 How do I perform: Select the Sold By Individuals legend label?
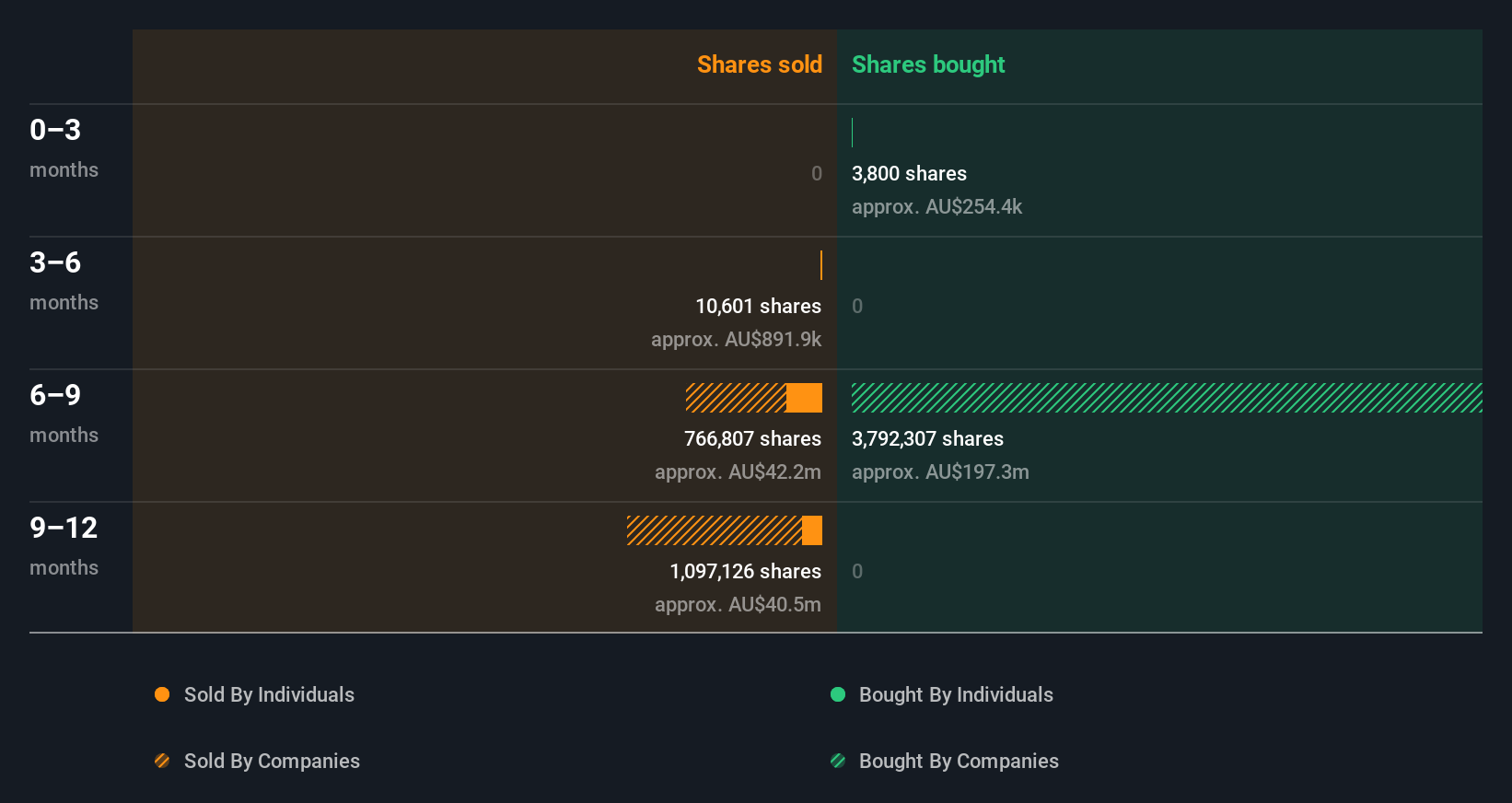269,694
